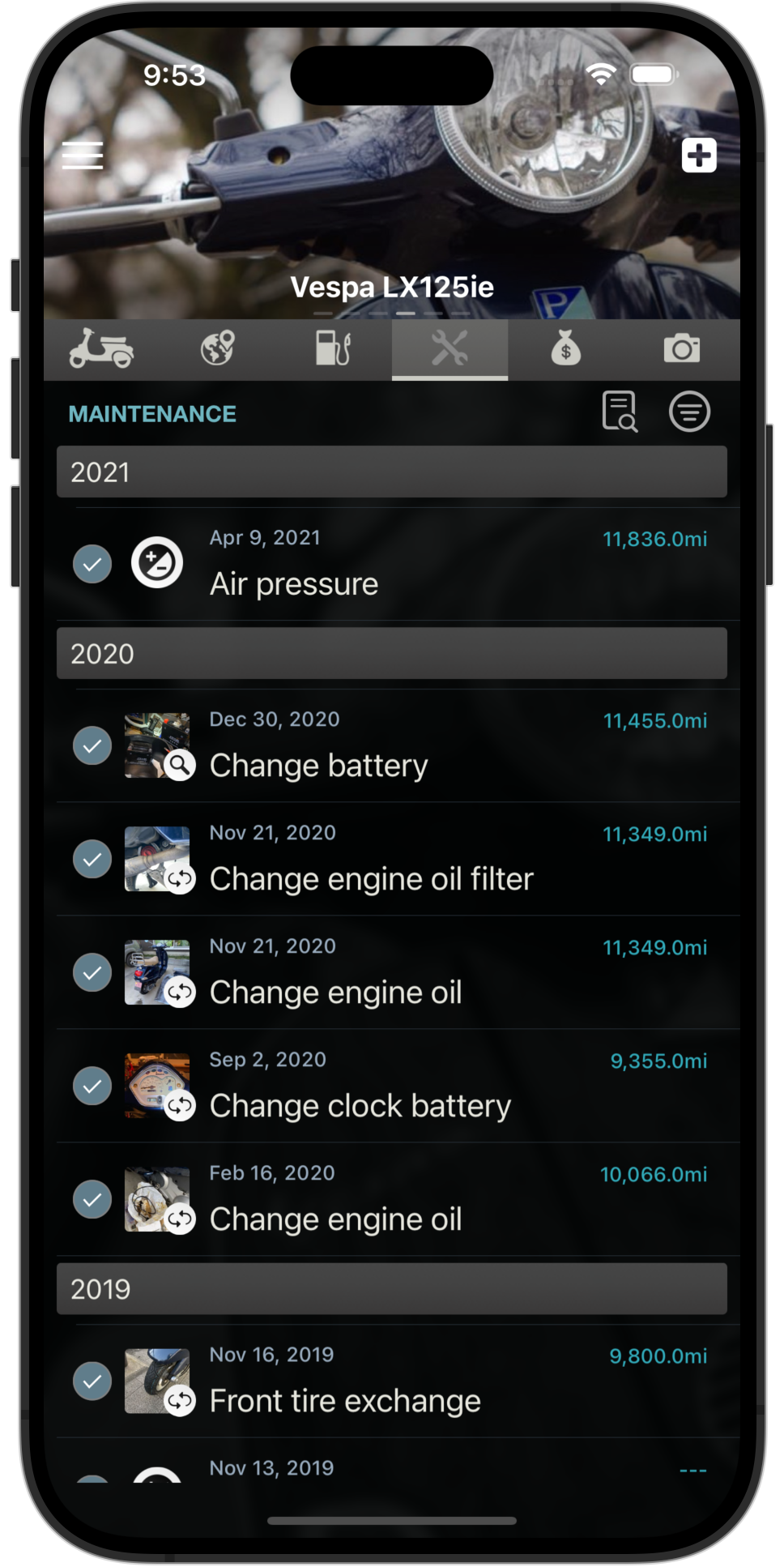Image resolution: width=784 pixels, height=1567 pixels.
Task: Select the fuel pump tab
Action: point(333,349)
